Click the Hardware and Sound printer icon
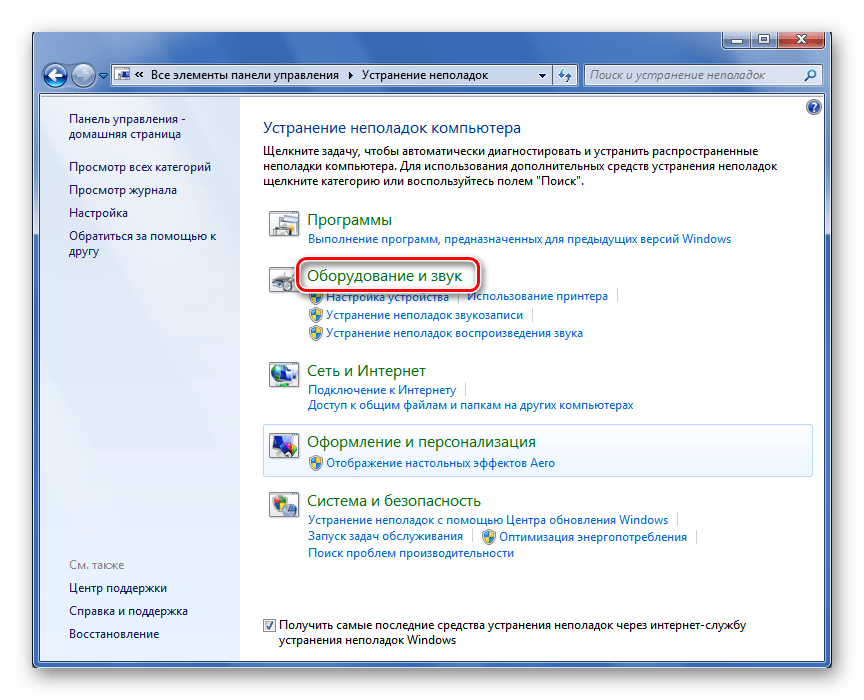This screenshot has height=700, width=864. [x=282, y=282]
